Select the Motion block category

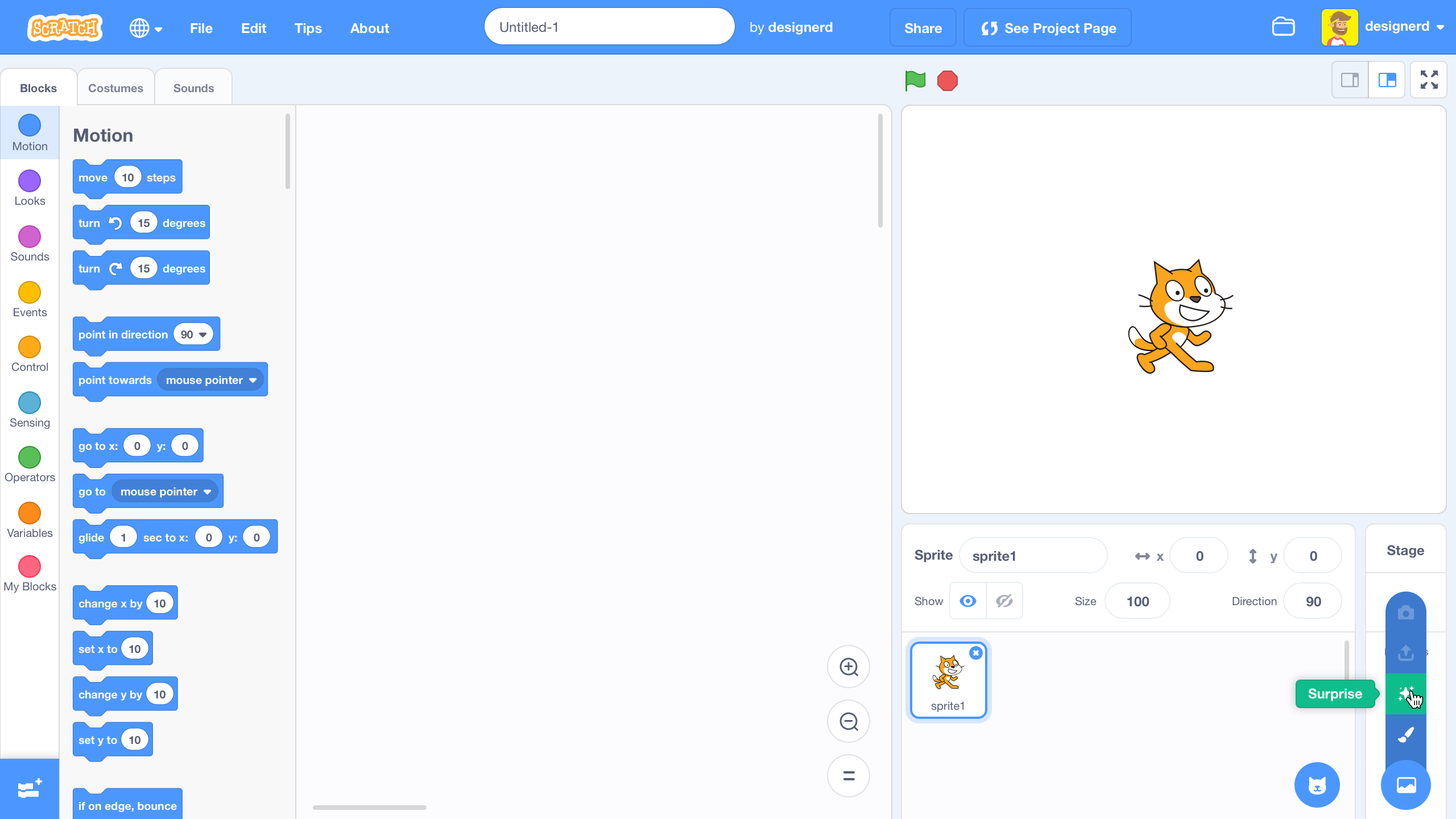[30, 133]
